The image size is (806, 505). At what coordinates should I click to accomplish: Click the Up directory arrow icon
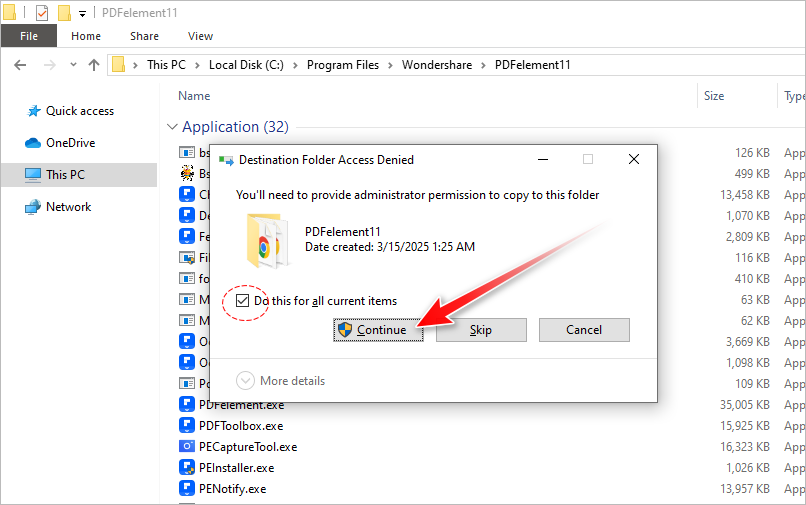coord(94,65)
